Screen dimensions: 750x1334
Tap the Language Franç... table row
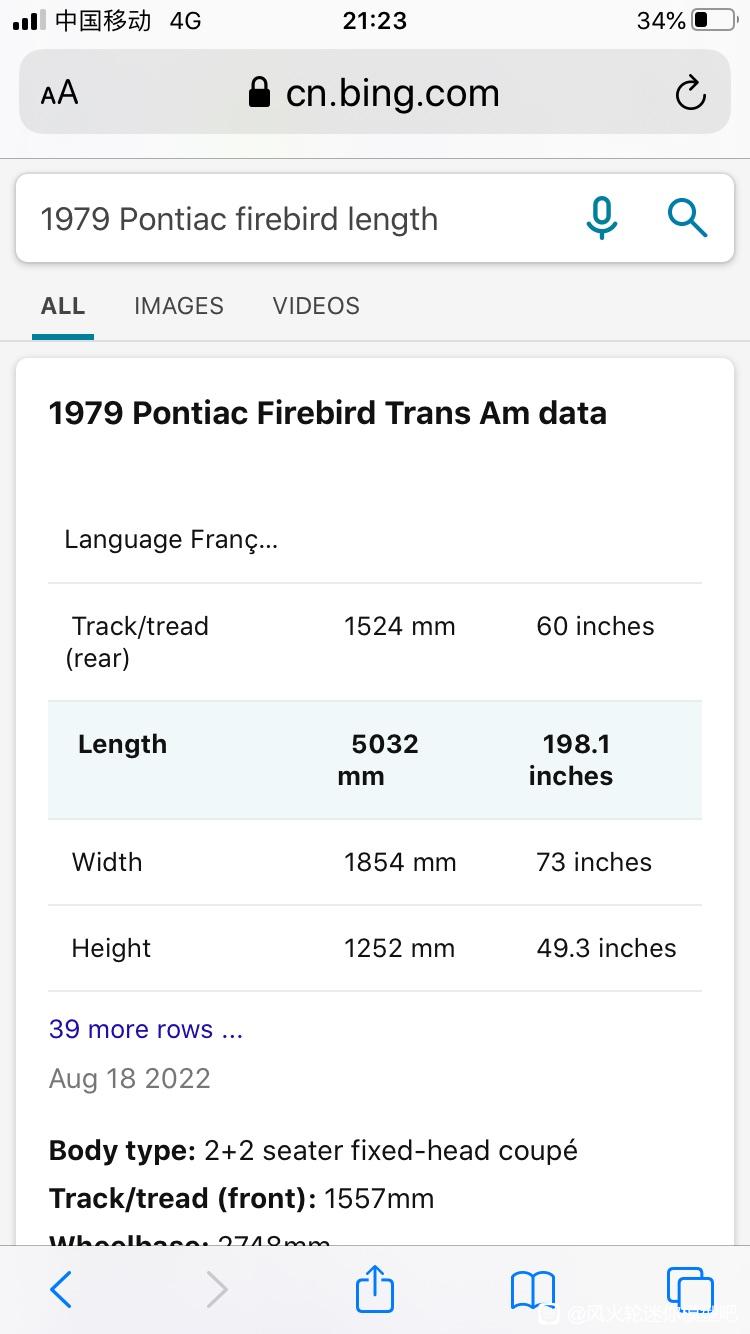click(375, 540)
